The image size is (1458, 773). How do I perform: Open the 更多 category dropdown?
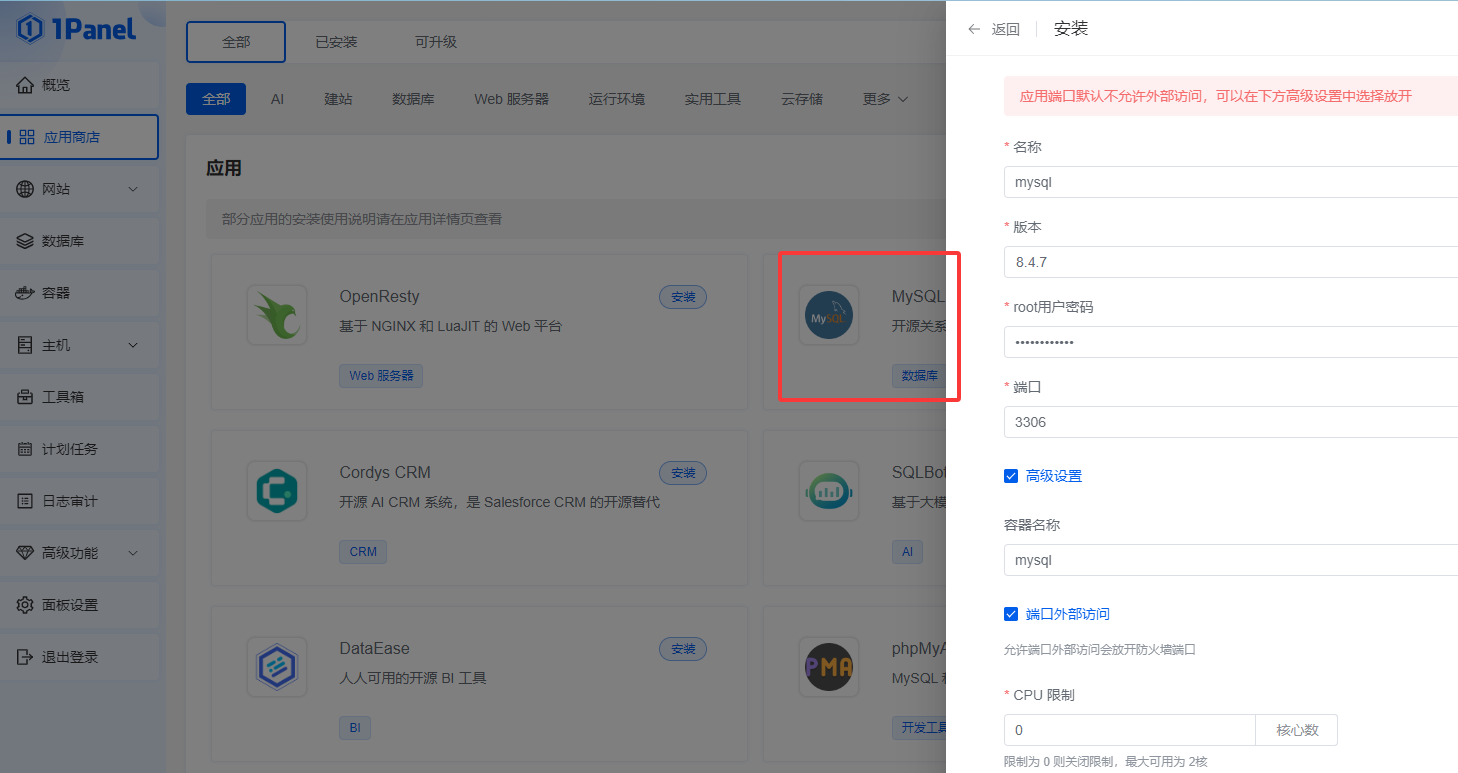pyautogui.click(x=885, y=99)
